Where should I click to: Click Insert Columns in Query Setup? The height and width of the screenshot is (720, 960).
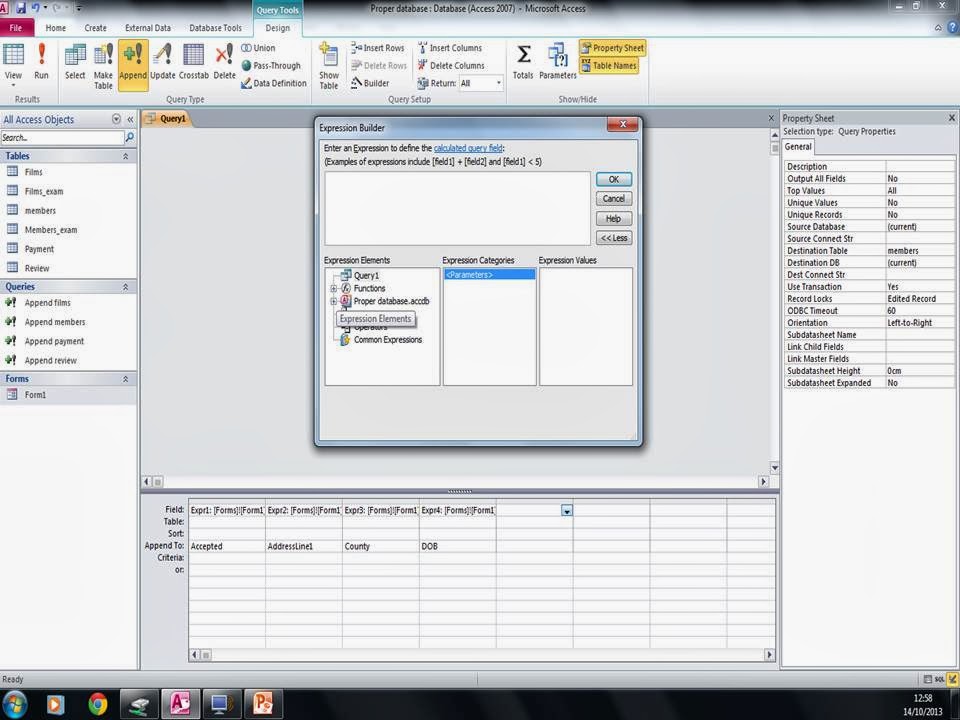450,48
